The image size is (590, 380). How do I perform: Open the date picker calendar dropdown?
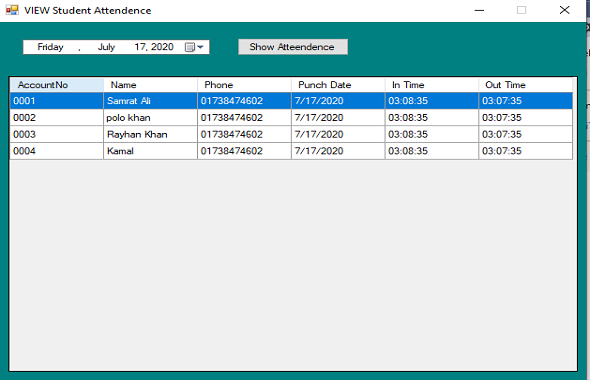point(194,47)
